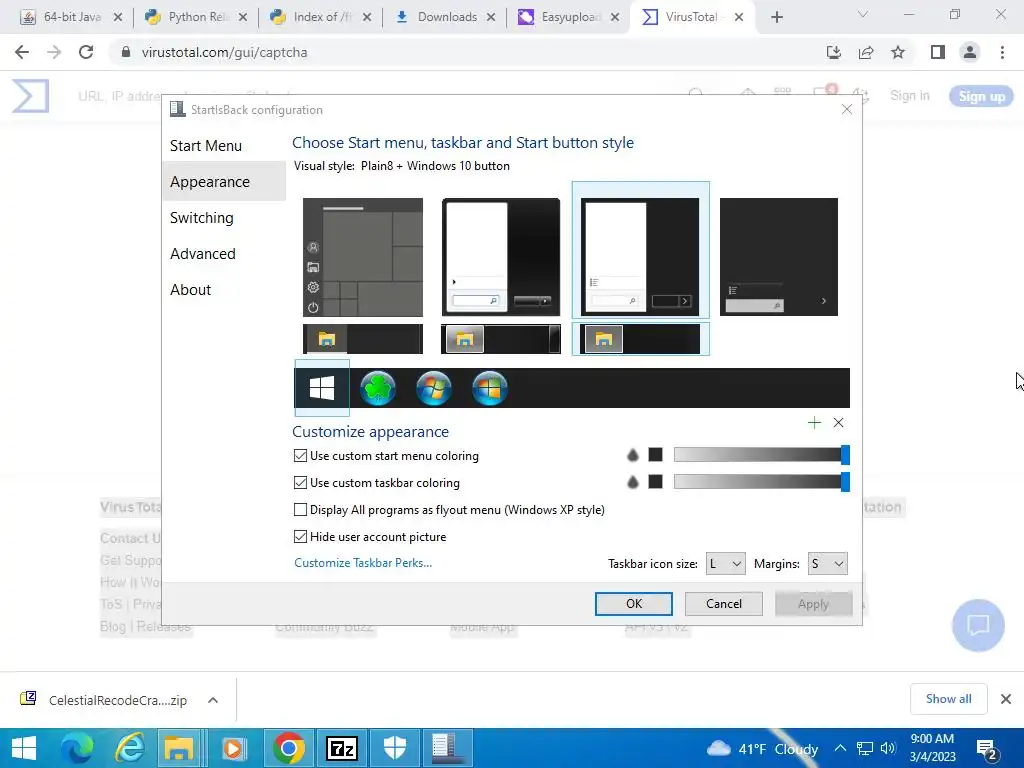Screen dimensions: 1024x768
Task: Select the all-dark start menu style thumbnail
Action: [778, 257]
